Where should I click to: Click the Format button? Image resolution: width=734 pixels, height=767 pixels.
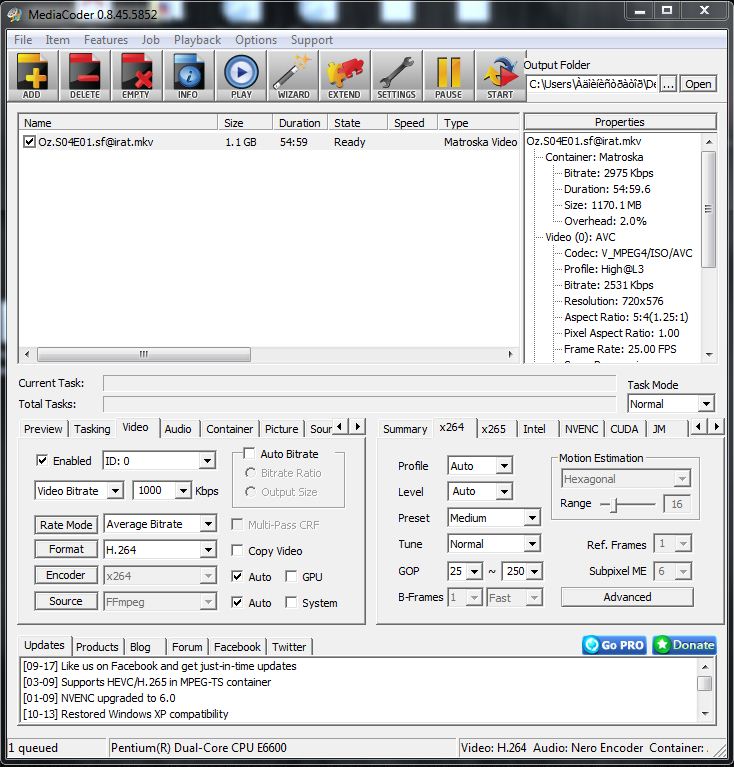pyautogui.click(x=66, y=549)
